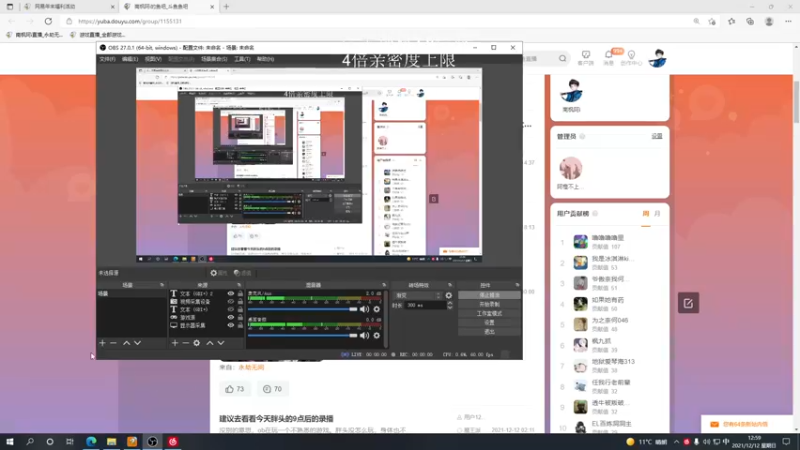Open microphone channel settings gear
This screenshot has width=800, height=450.
[377, 309]
